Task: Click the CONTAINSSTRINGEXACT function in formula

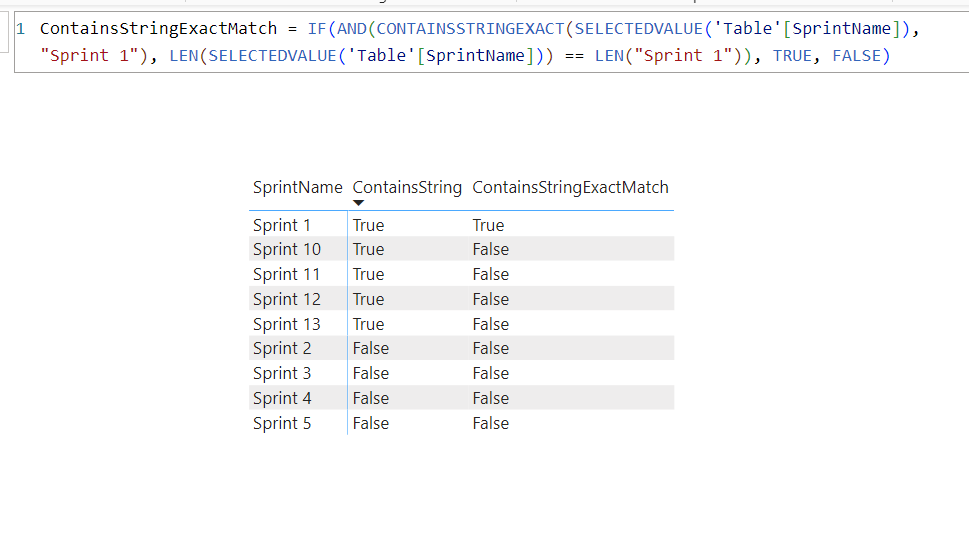Action: coord(470,28)
